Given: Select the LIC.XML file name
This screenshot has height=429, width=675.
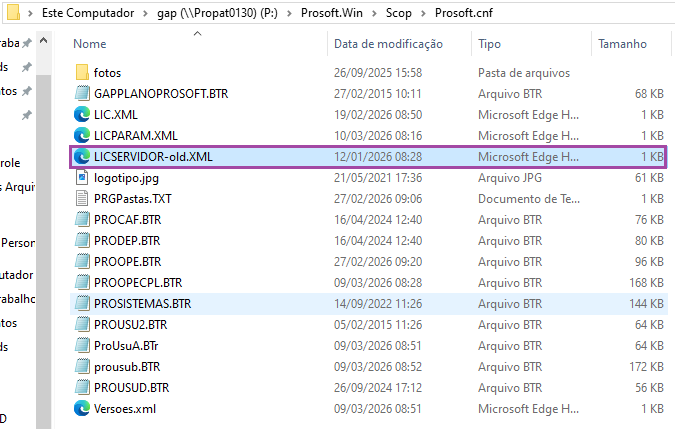Looking at the screenshot, I should pyautogui.click(x=116, y=114).
